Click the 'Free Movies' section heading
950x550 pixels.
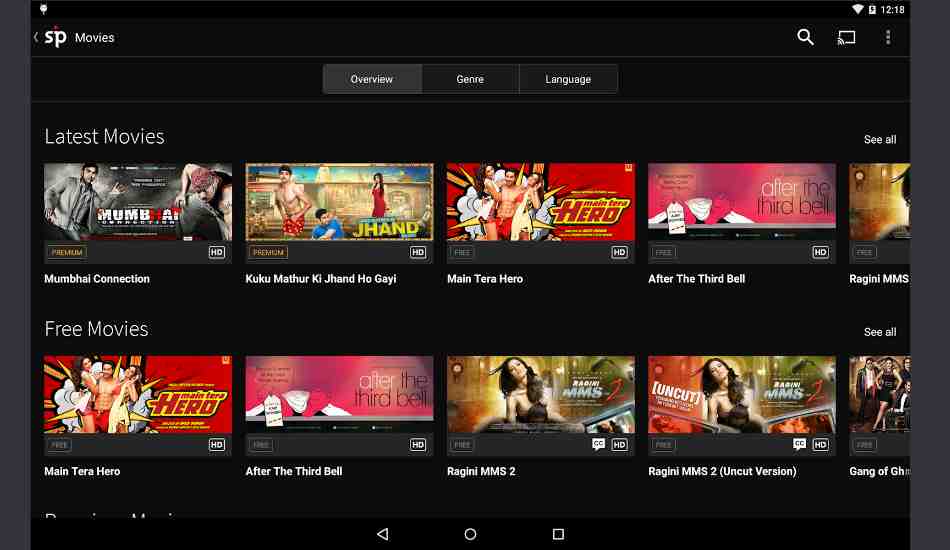coord(96,329)
